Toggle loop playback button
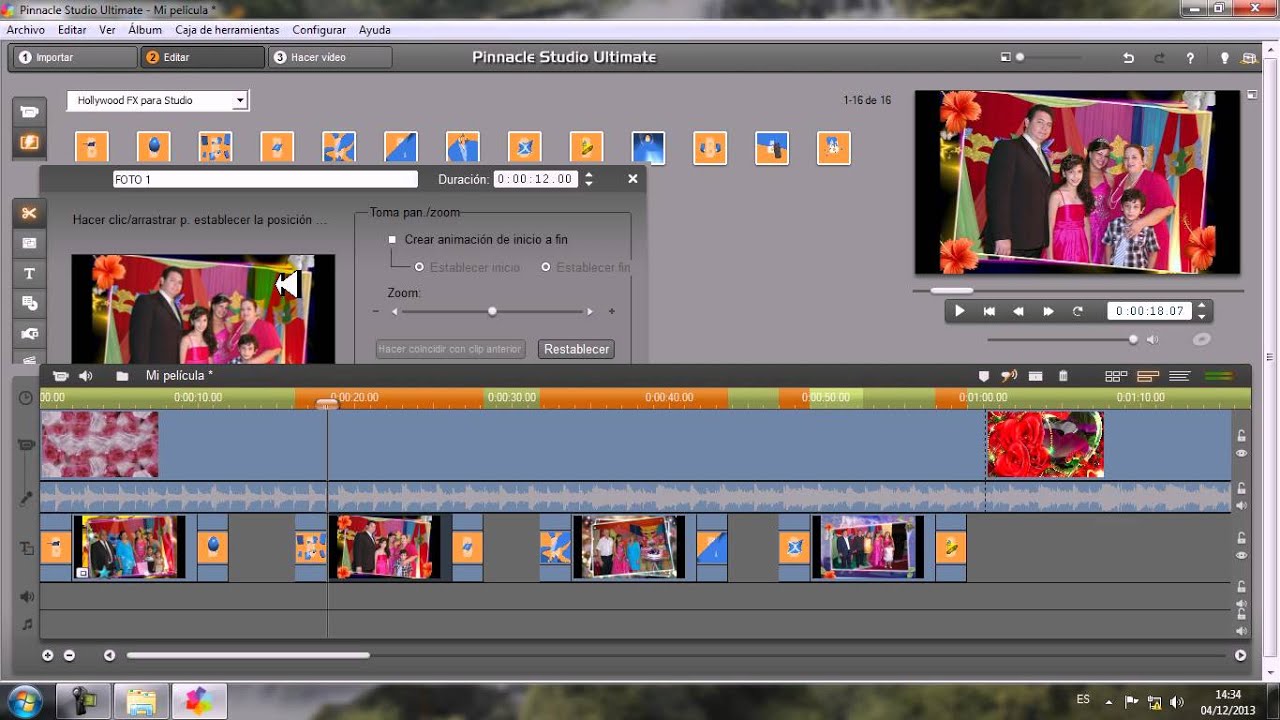This screenshot has width=1280, height=720. 1078,311
